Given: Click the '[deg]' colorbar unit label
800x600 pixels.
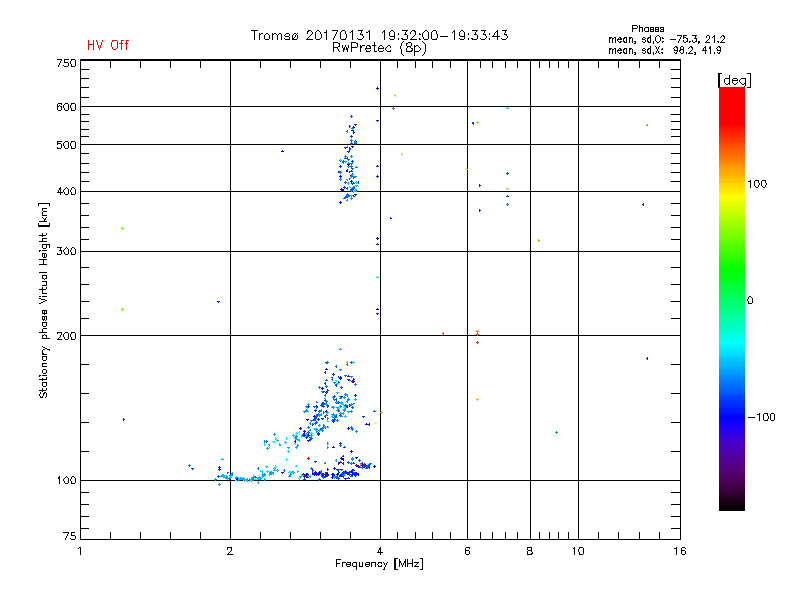Looking at the screenshot, I should pyautogui.click(x=734, y=80).
